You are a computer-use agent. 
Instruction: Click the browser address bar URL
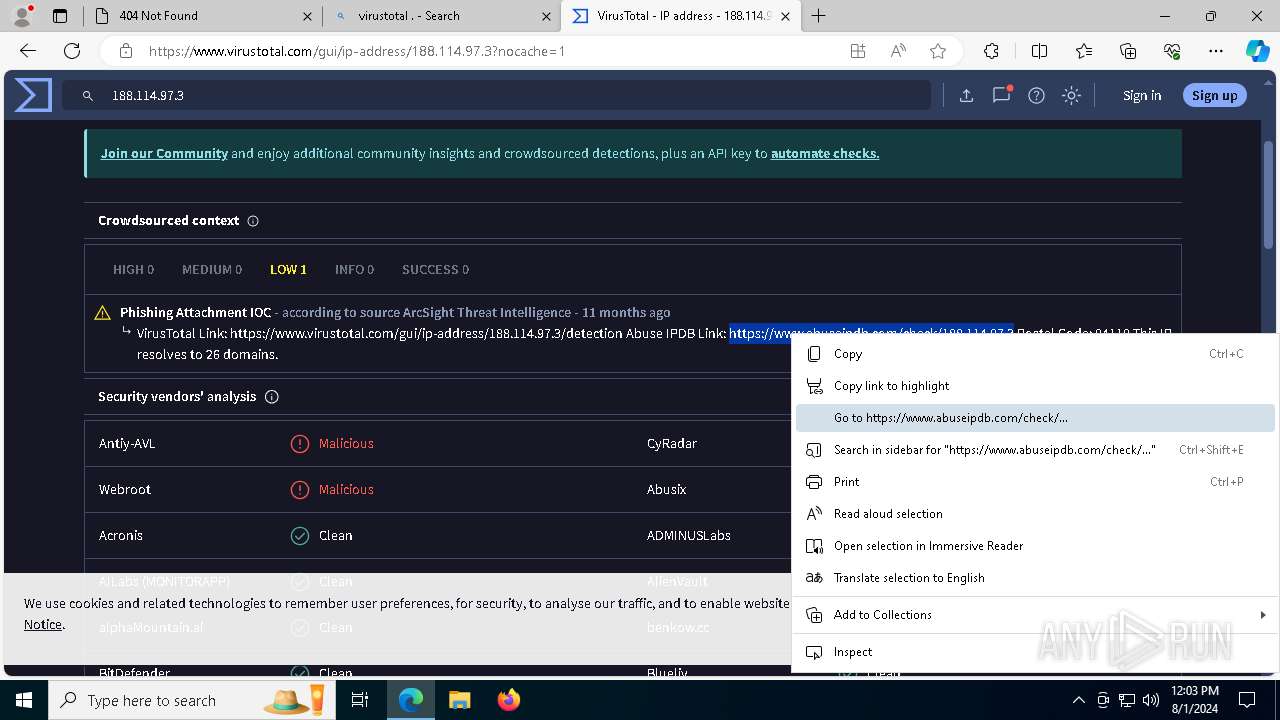[x=357, y=51]
